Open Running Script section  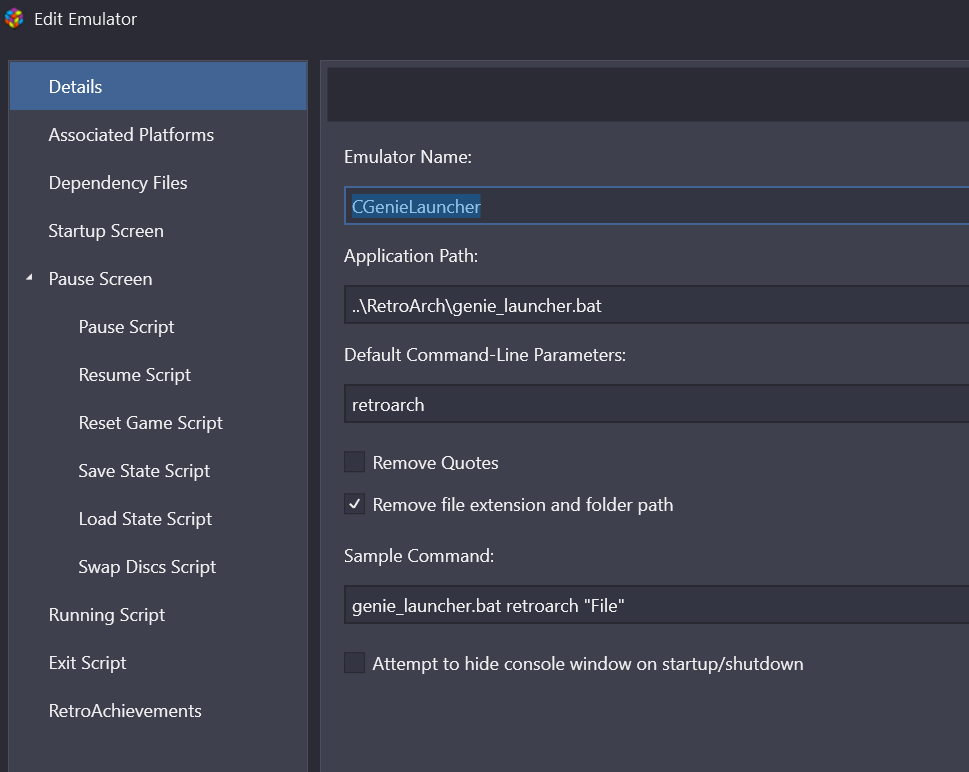pyautogui.click(x=158, y=615)
